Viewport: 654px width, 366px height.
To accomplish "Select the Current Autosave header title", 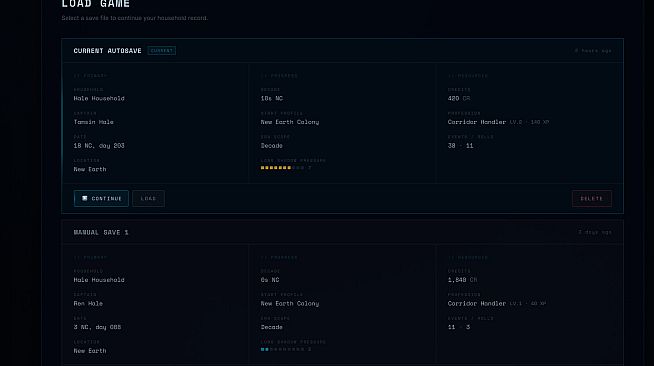I will pos(108,51).
